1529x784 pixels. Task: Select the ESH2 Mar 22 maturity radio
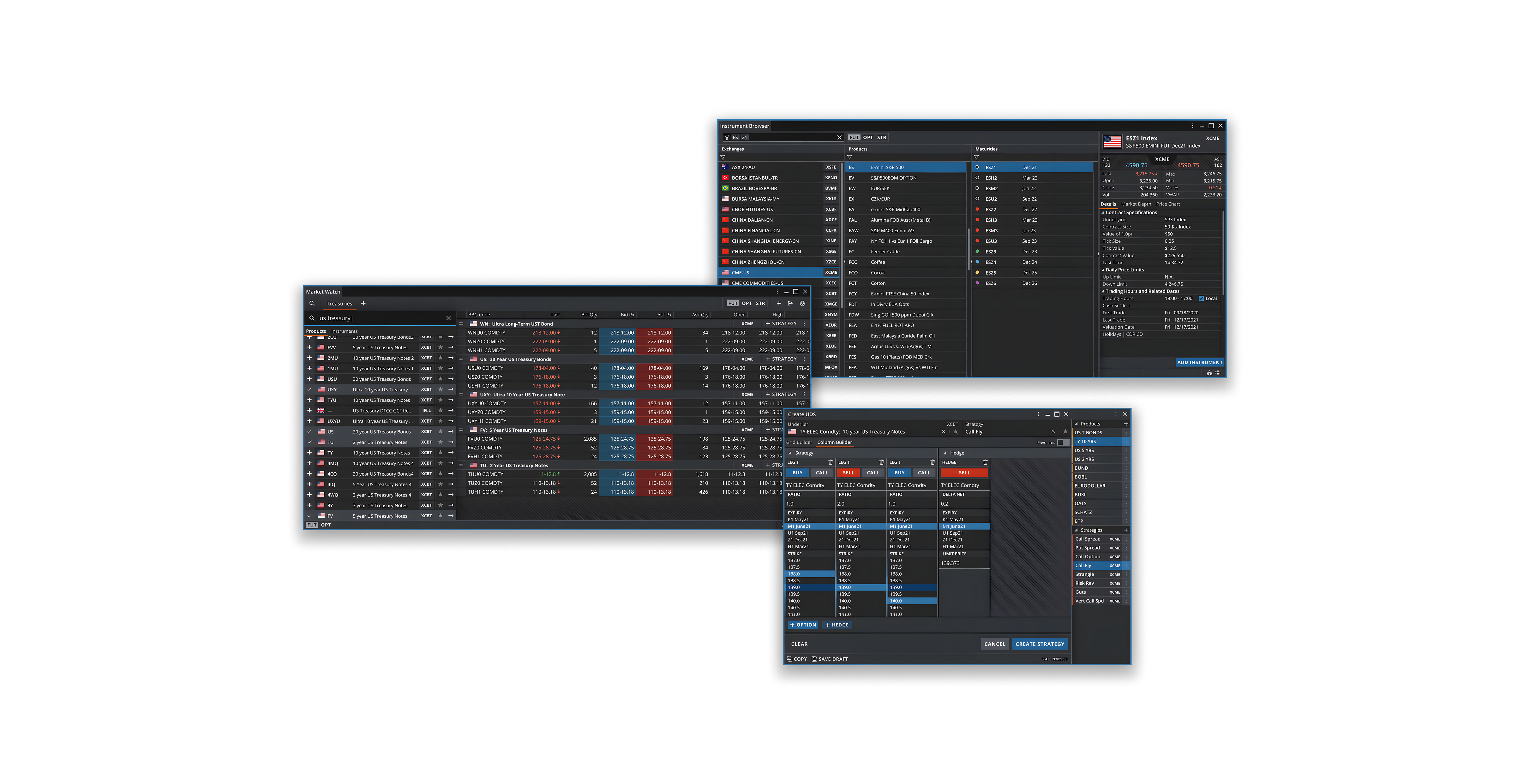pos(977,178)
